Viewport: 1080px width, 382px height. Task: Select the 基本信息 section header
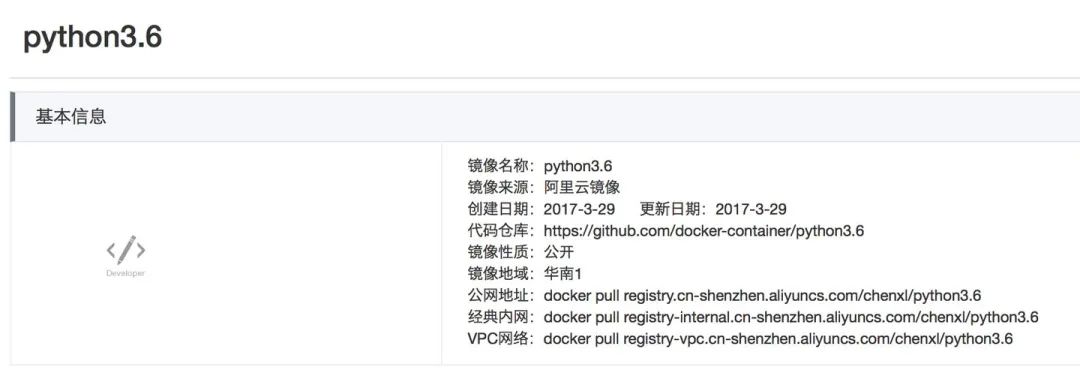click(x=71, y=116)
